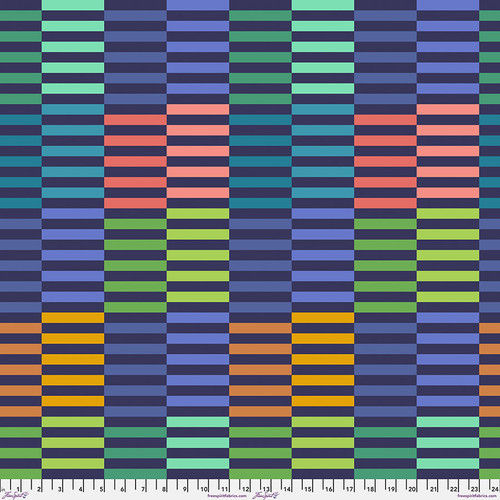Click the ruler number 24
This screenshot has height=500, width=500.
pyautogui.click(x=495, y=489)
